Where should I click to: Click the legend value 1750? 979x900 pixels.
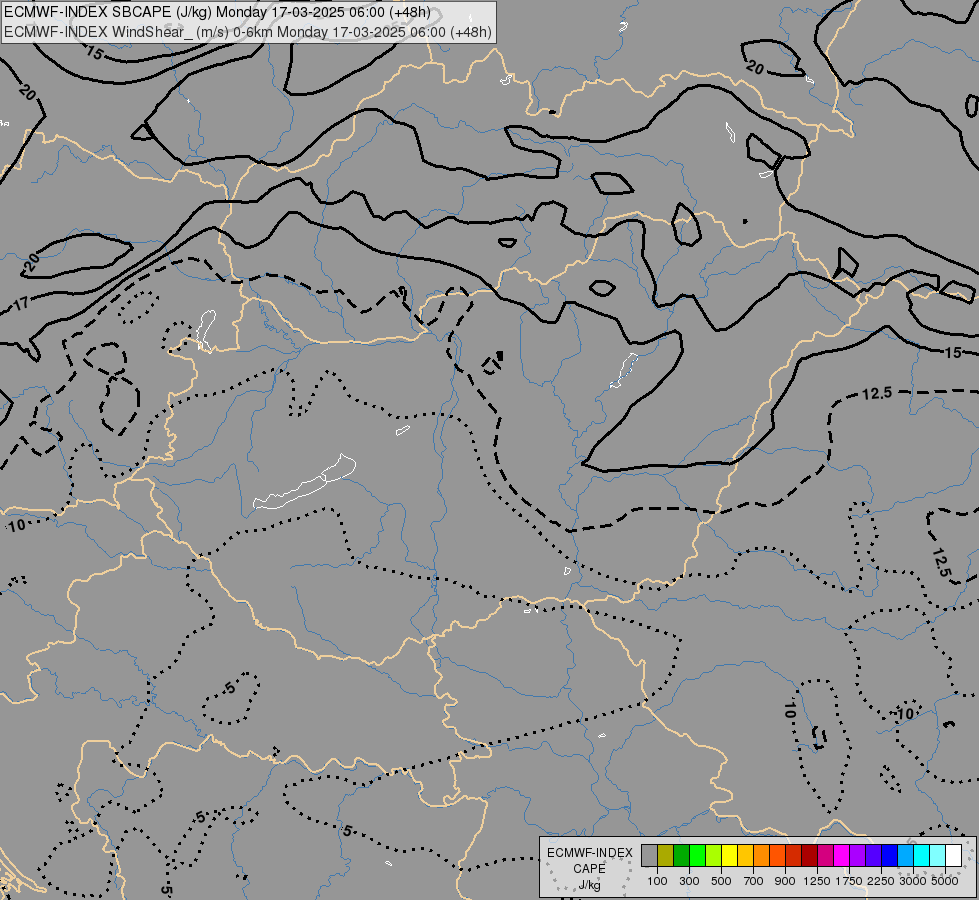[x=849, y=881]
